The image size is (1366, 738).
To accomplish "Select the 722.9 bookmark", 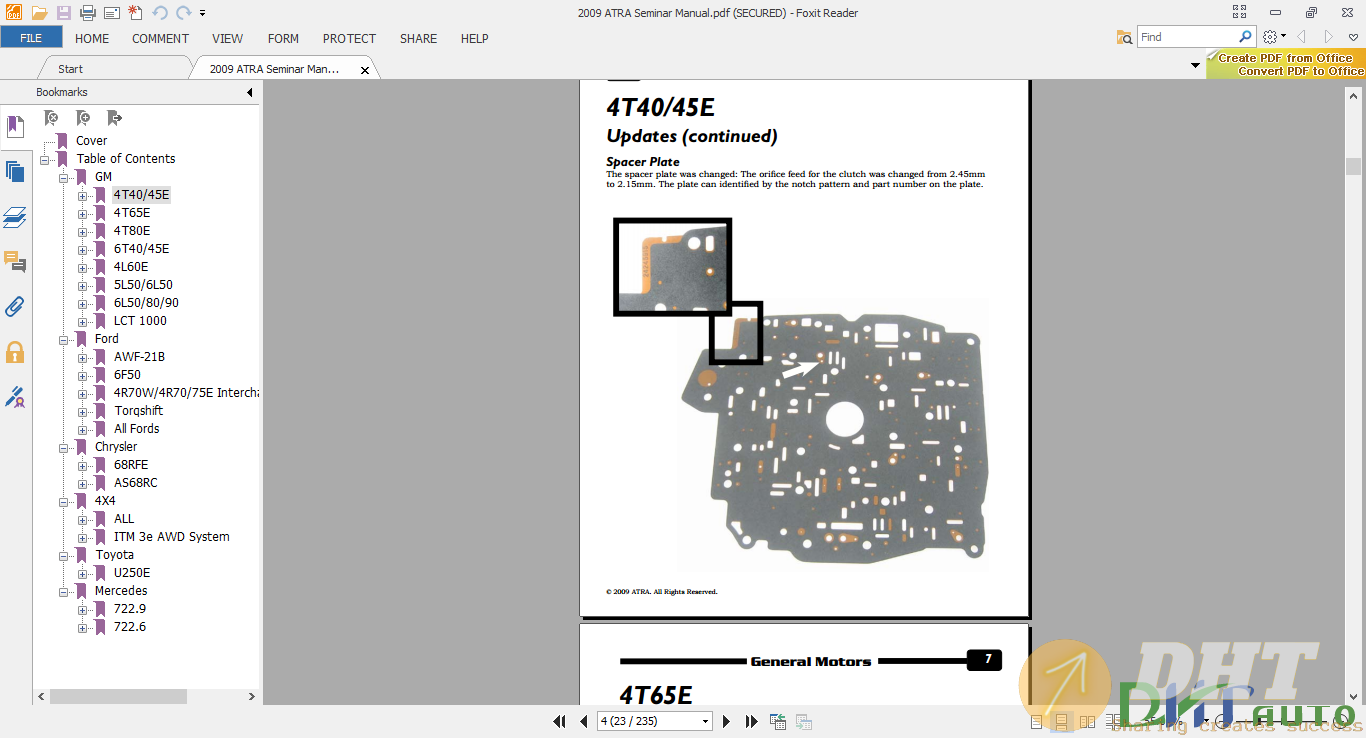I will (130, 609).
